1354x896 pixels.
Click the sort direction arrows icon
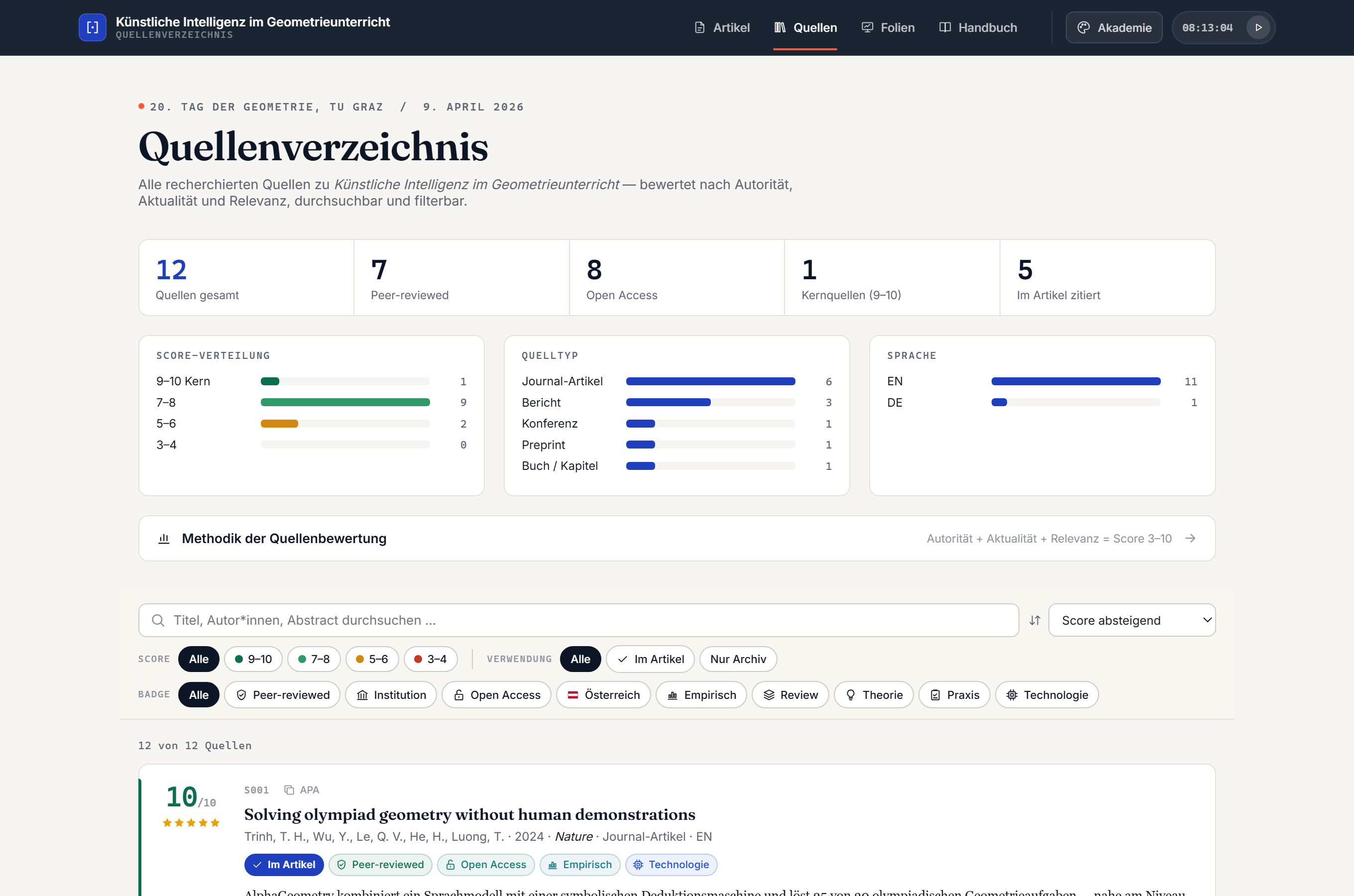(x=1034, y=620)
